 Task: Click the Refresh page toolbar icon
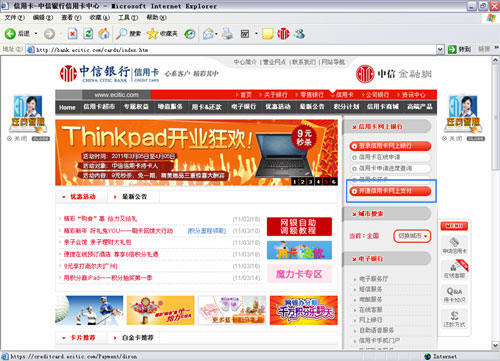click(88, 34)
